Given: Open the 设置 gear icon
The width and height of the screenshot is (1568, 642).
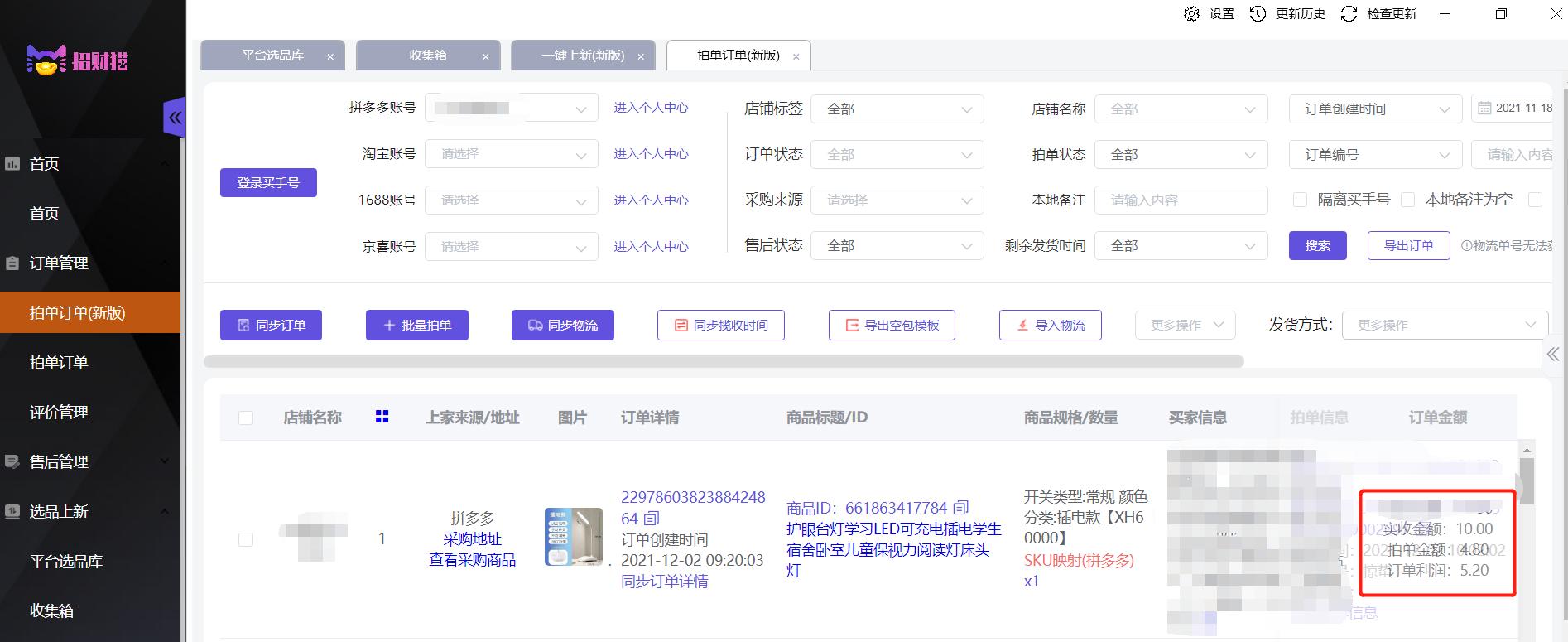Looking at the screenshot, I should pyautogui.click(x=1191, y=13).
